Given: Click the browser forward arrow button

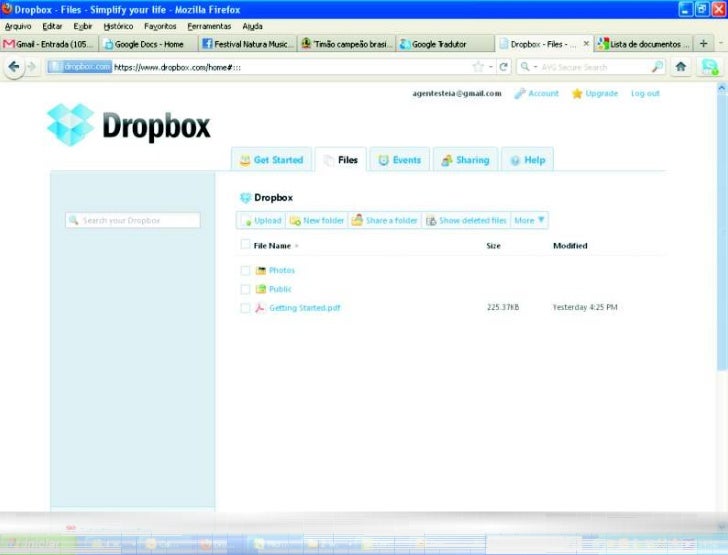Looking at the screenshot, I should (31, 67).
